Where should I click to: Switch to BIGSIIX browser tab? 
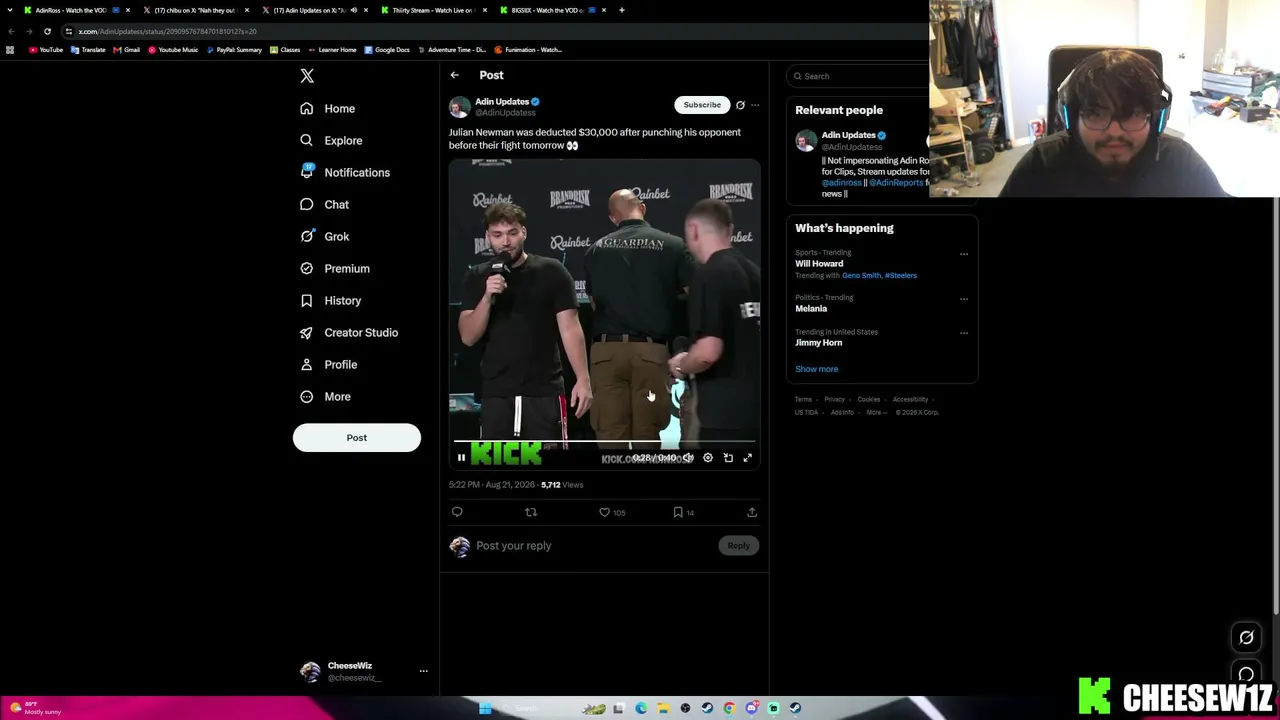point(551,10)
